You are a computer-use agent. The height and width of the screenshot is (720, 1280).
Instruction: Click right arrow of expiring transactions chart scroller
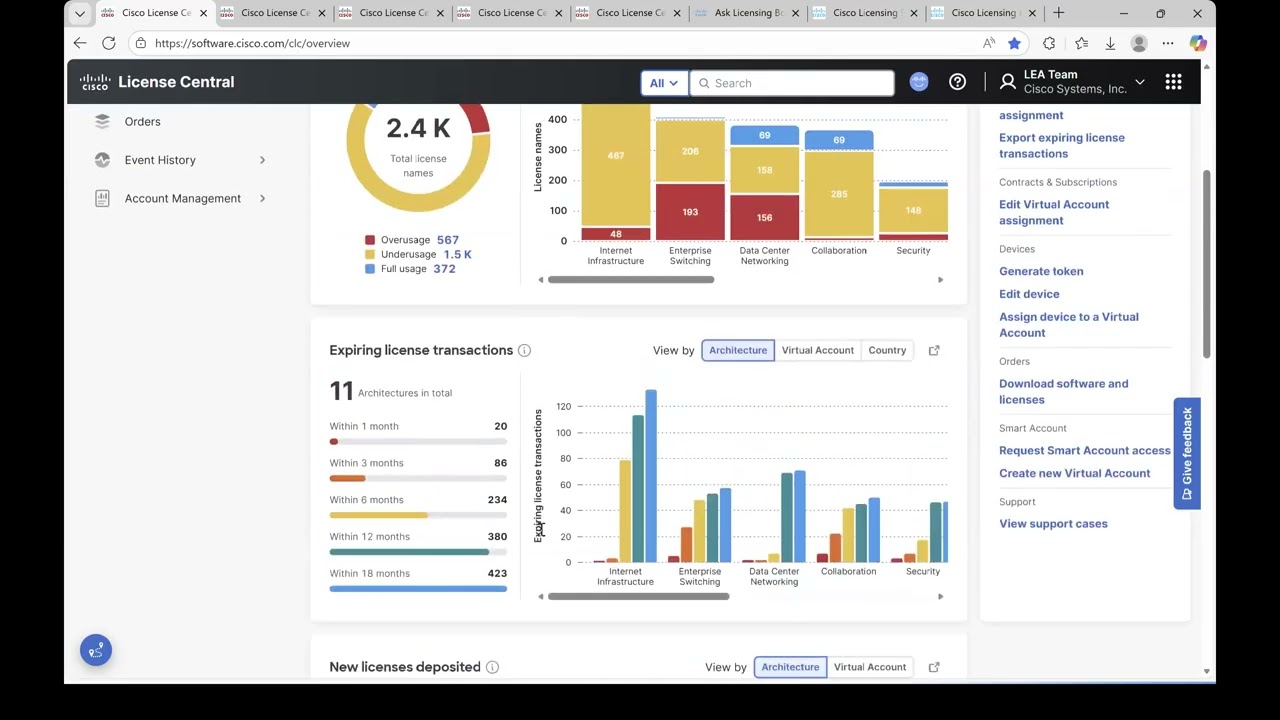(x=940, y=597)
